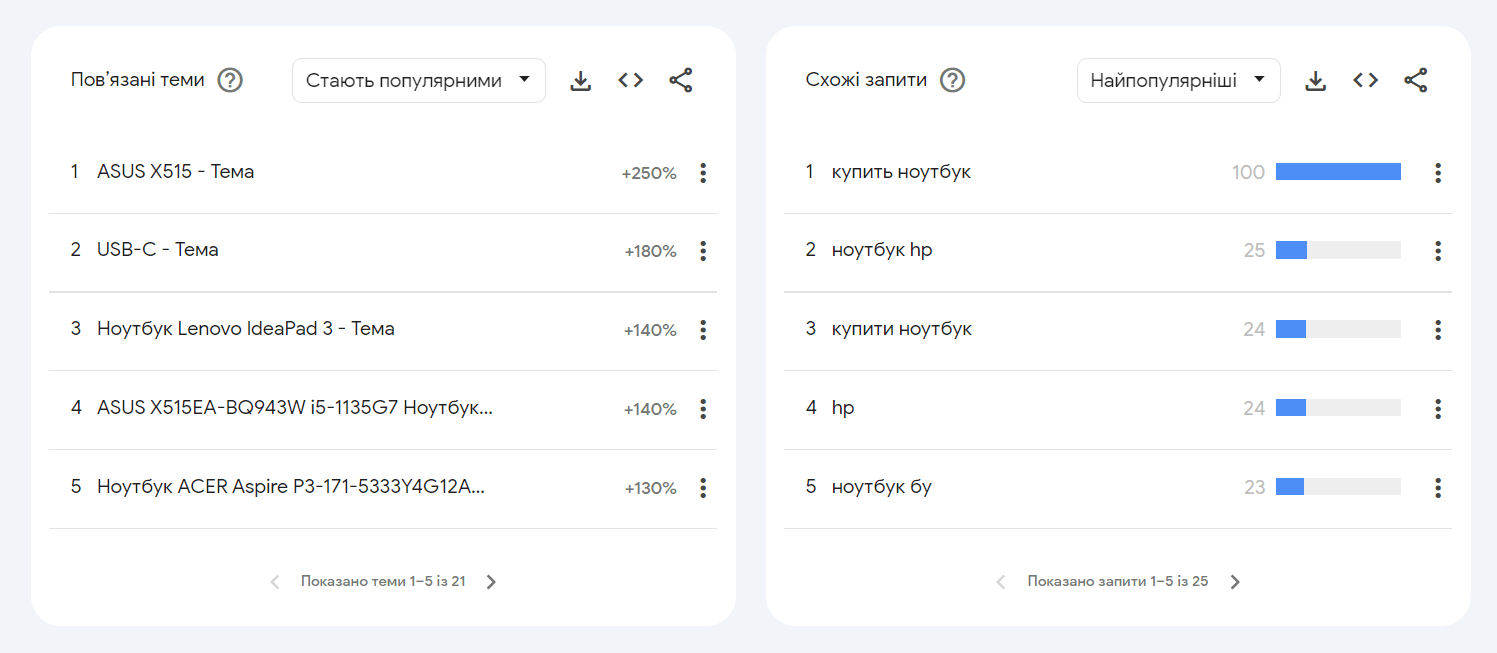The width and height of the screenshot is (1497, 653).
Task: Open the купить ноутбук query
Action: [901, 172]
